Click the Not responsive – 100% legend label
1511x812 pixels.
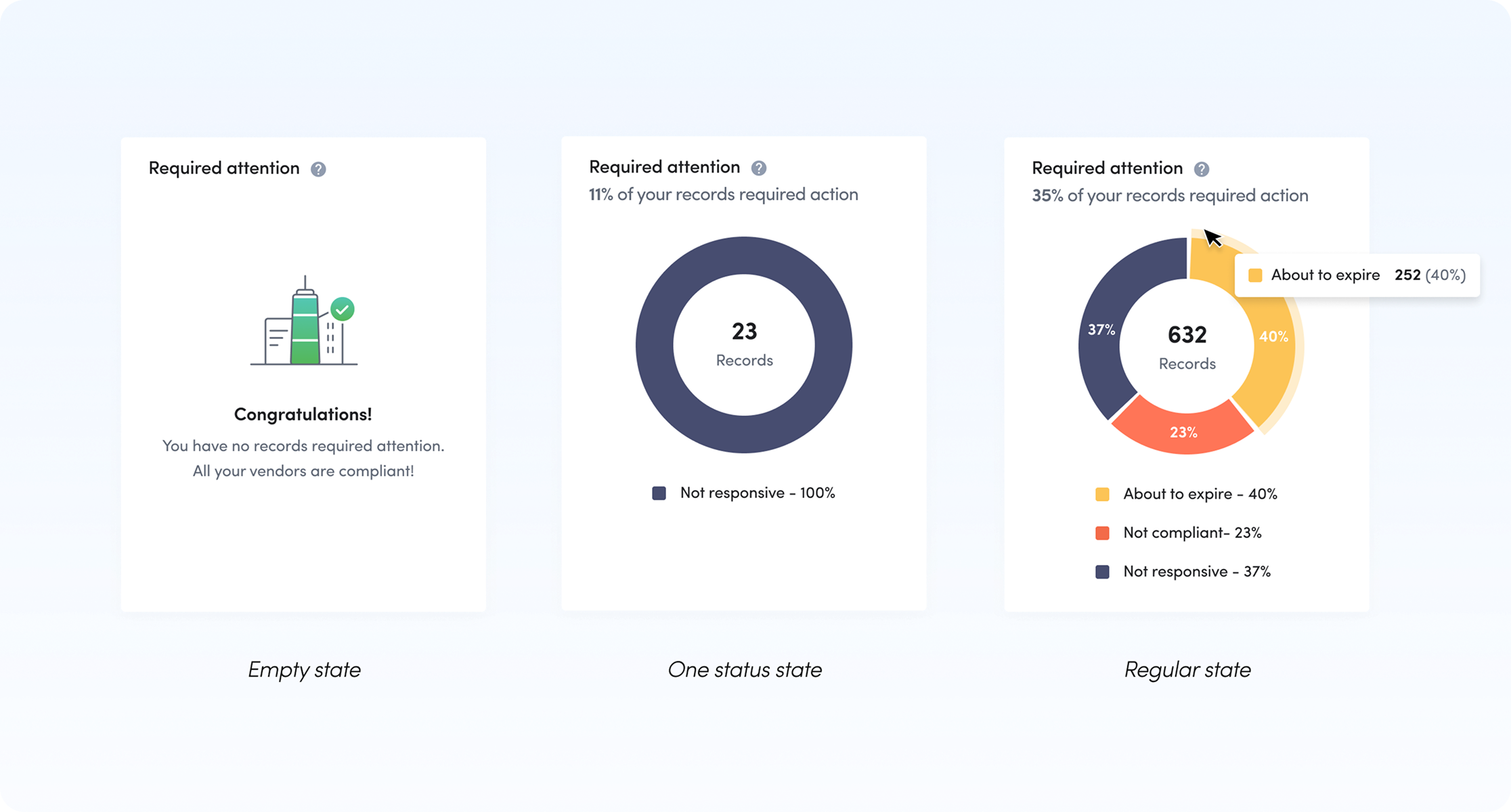(x=758, y=493)
